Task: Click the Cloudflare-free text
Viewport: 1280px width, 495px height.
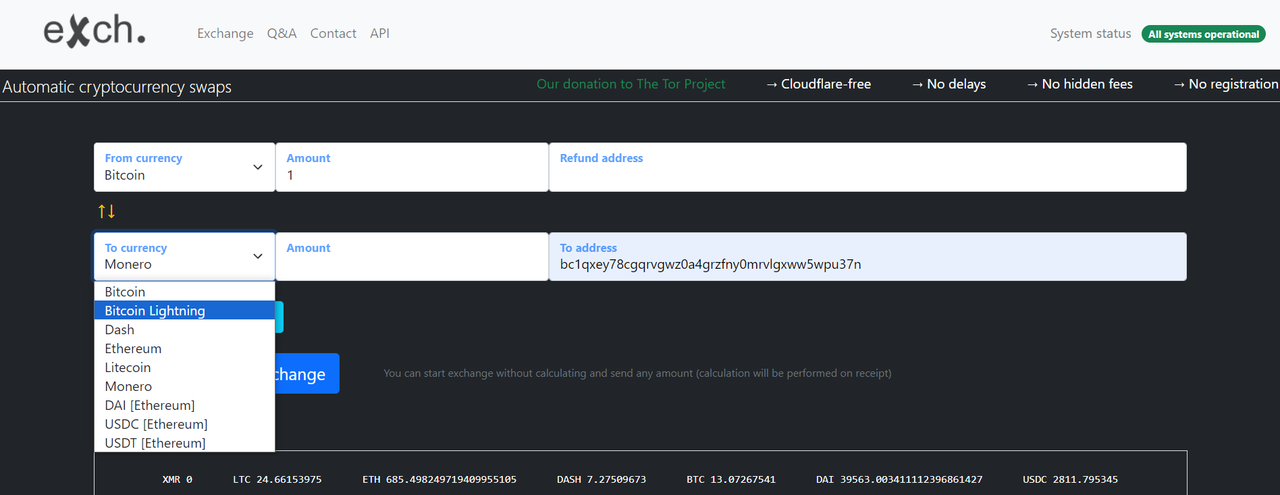Action: tap(818, 84)
